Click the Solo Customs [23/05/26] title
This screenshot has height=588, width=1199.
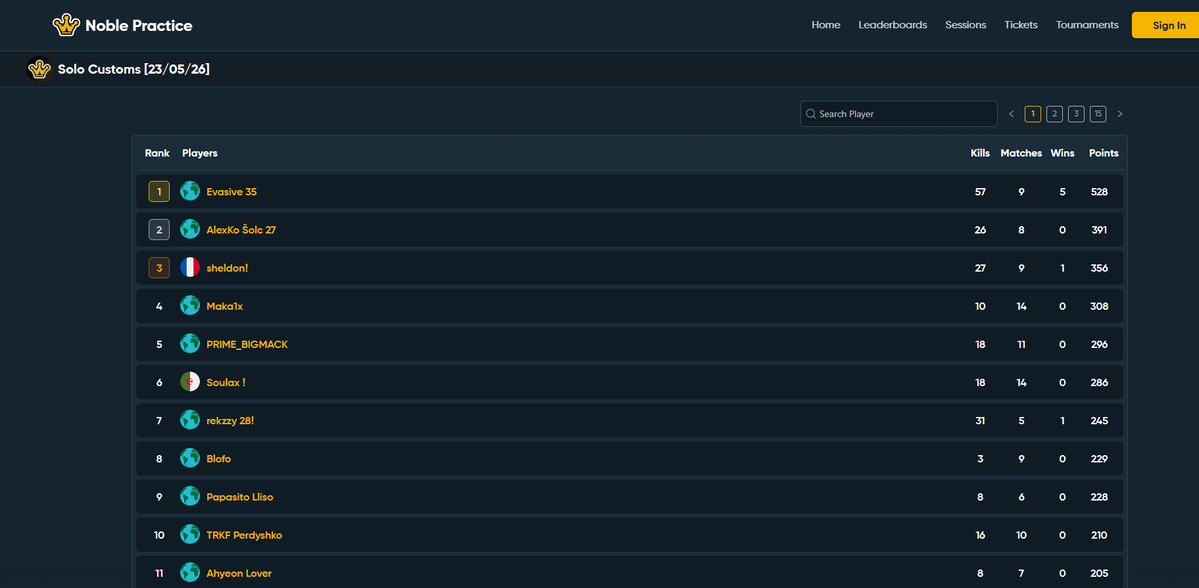tap(134, 70)
